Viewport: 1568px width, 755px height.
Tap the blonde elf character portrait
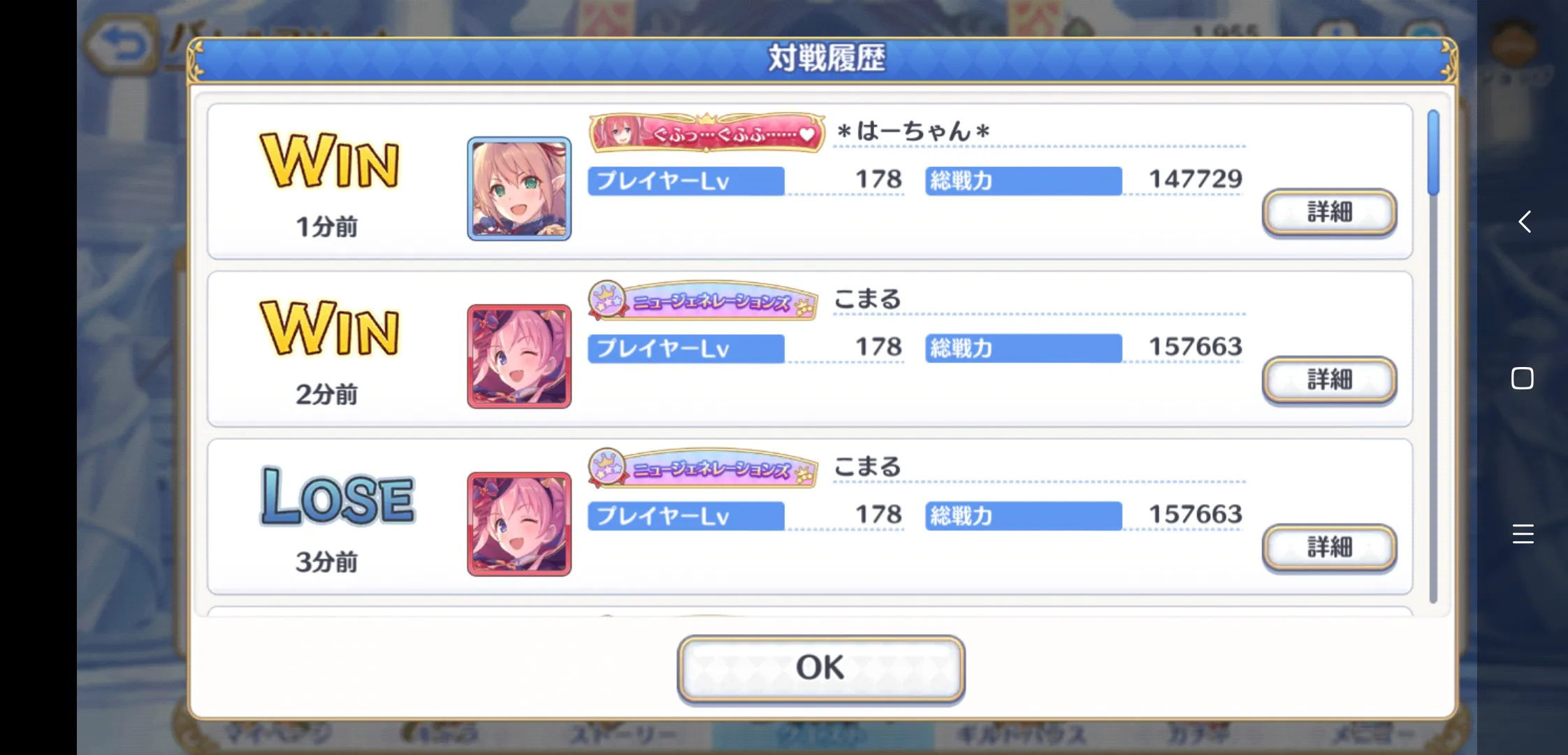click(519, 189)
